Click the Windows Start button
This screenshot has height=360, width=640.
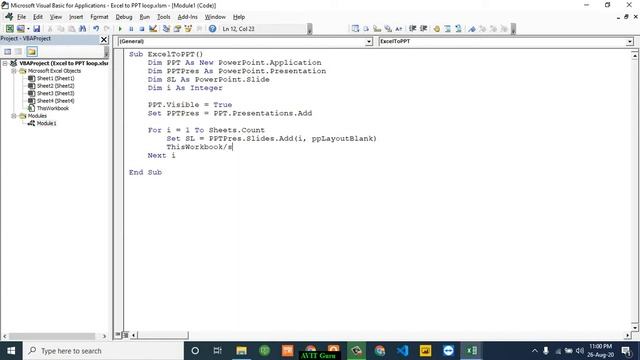tap(11, 351)
